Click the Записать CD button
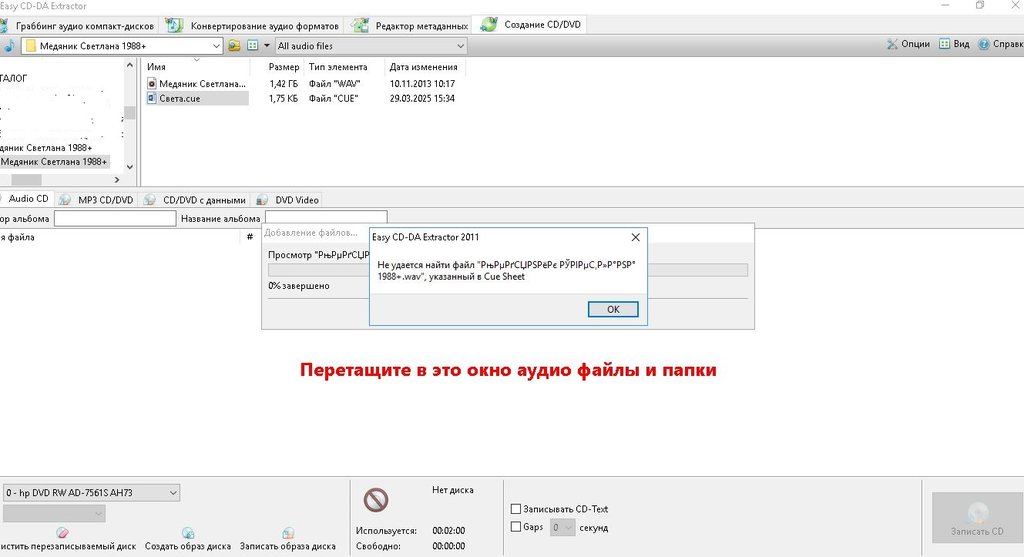1024x557 pixels. point(977,517)
